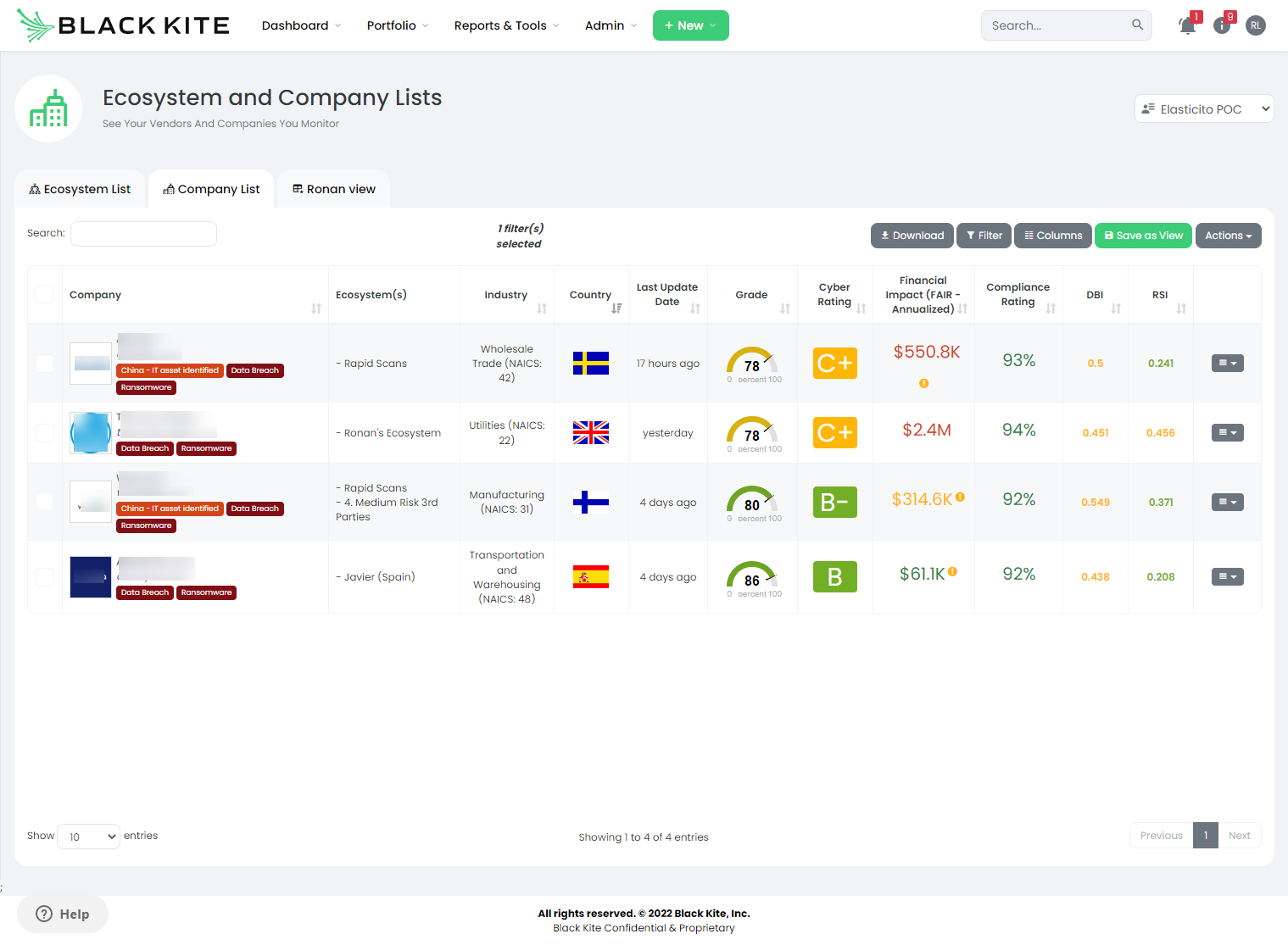
Task: Check the Wholesale Trade company row checkbox
Action: pyautogui.click(x=44, y=364)
